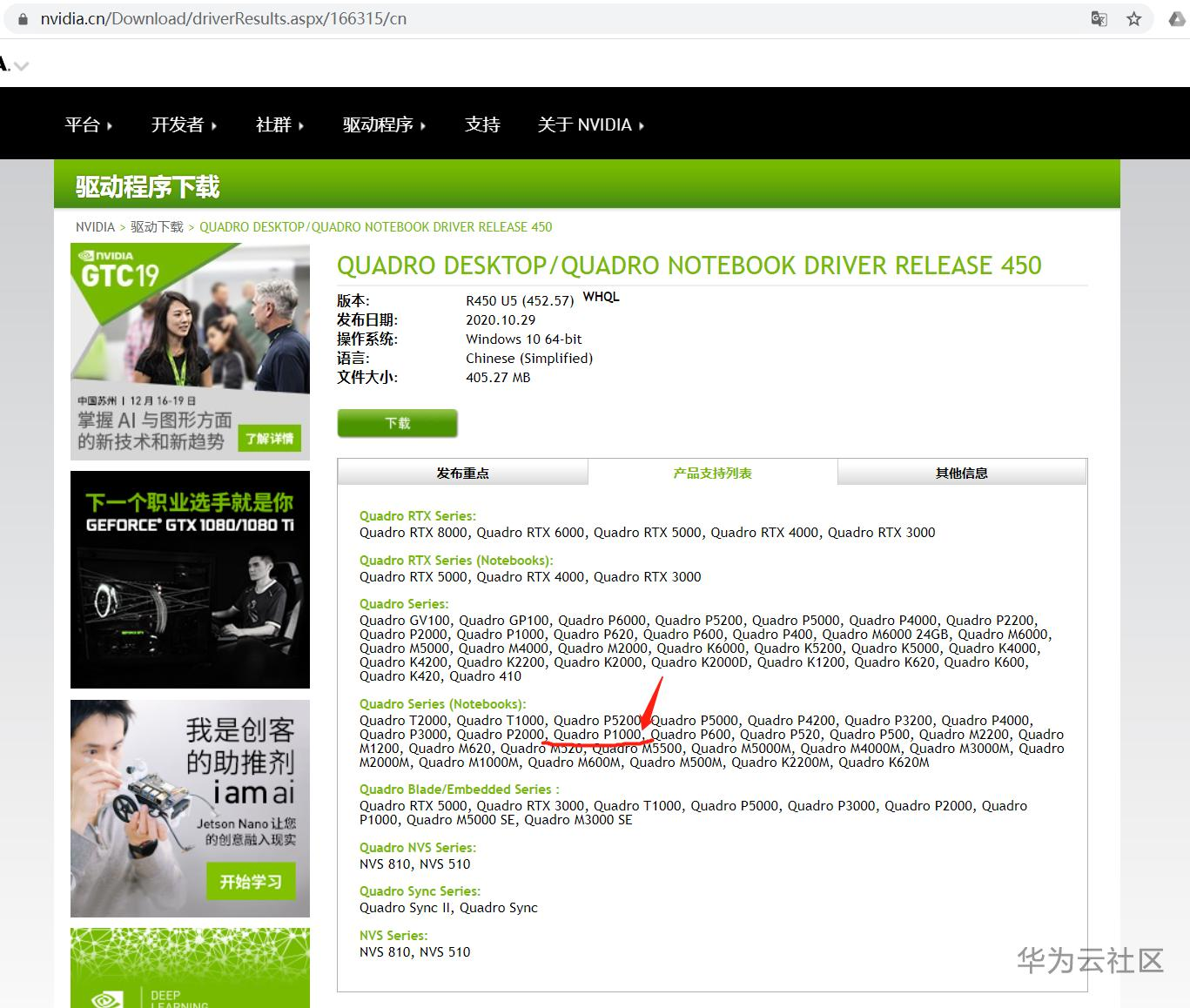Click 了解详情 on the GTC19 banner

270,439
